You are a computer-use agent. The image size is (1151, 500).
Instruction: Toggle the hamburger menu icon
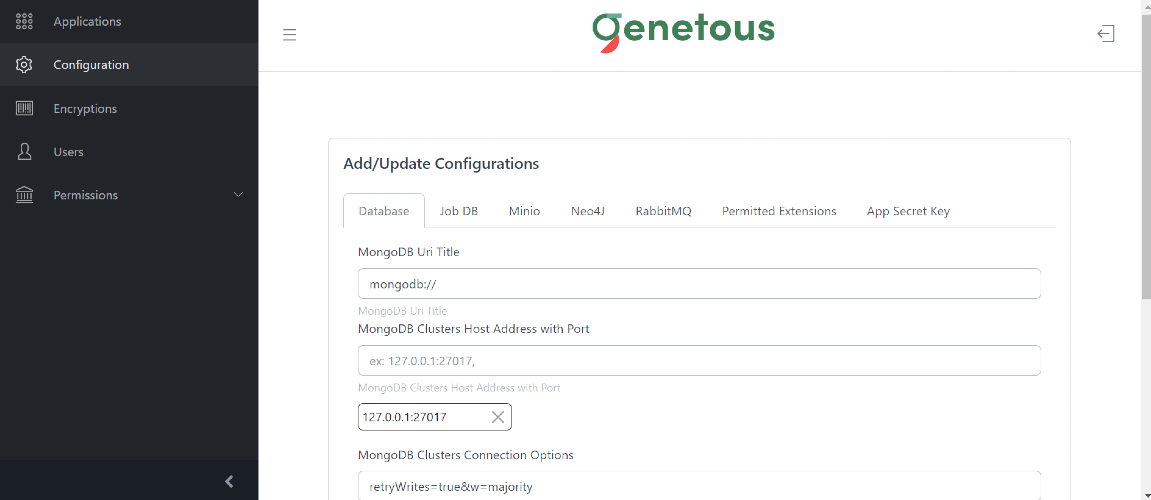[x=289, y=35]
